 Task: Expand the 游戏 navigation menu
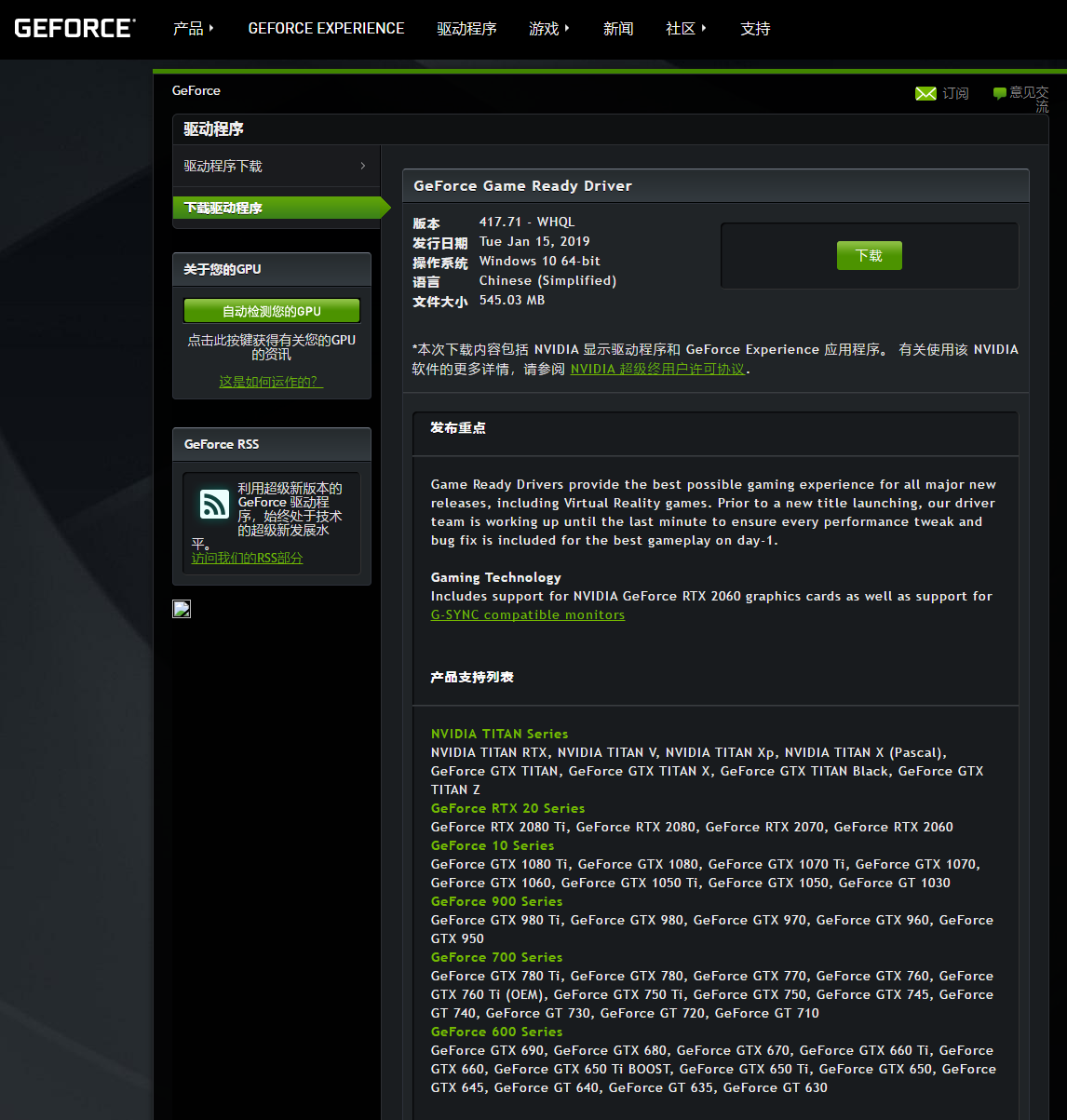pyautogui.click(x=548, y=29)
